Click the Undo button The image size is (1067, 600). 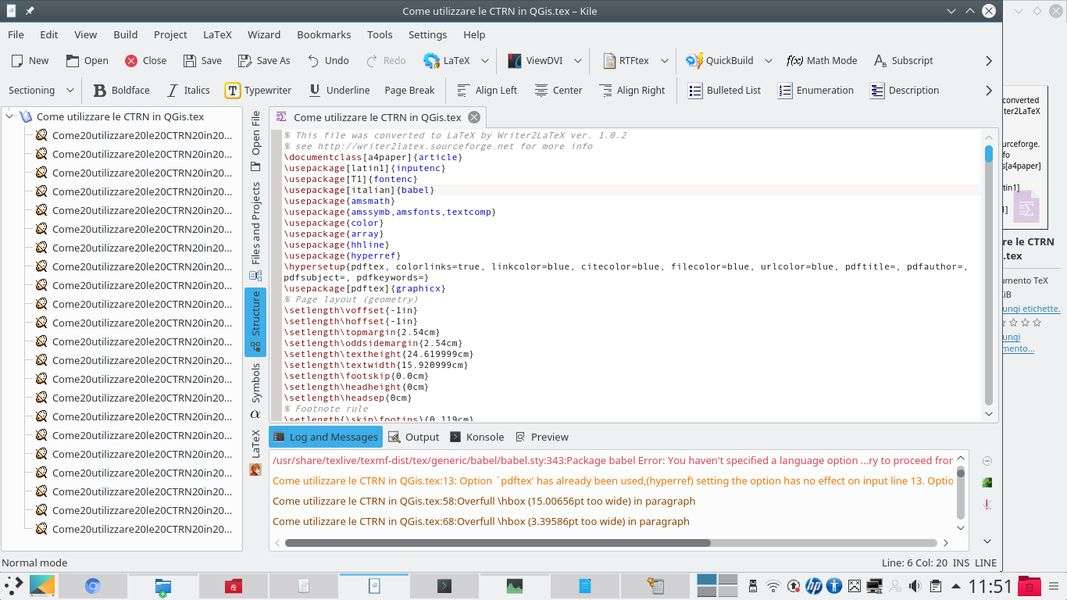tap(328, 60)
